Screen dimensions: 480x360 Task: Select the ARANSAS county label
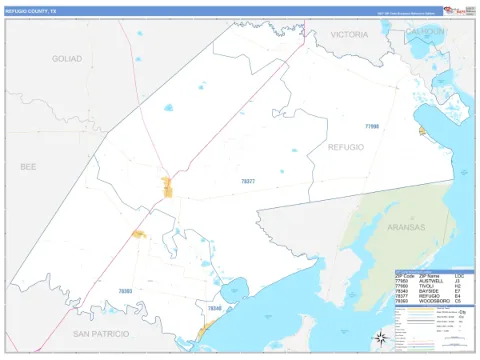coord(406,227)
